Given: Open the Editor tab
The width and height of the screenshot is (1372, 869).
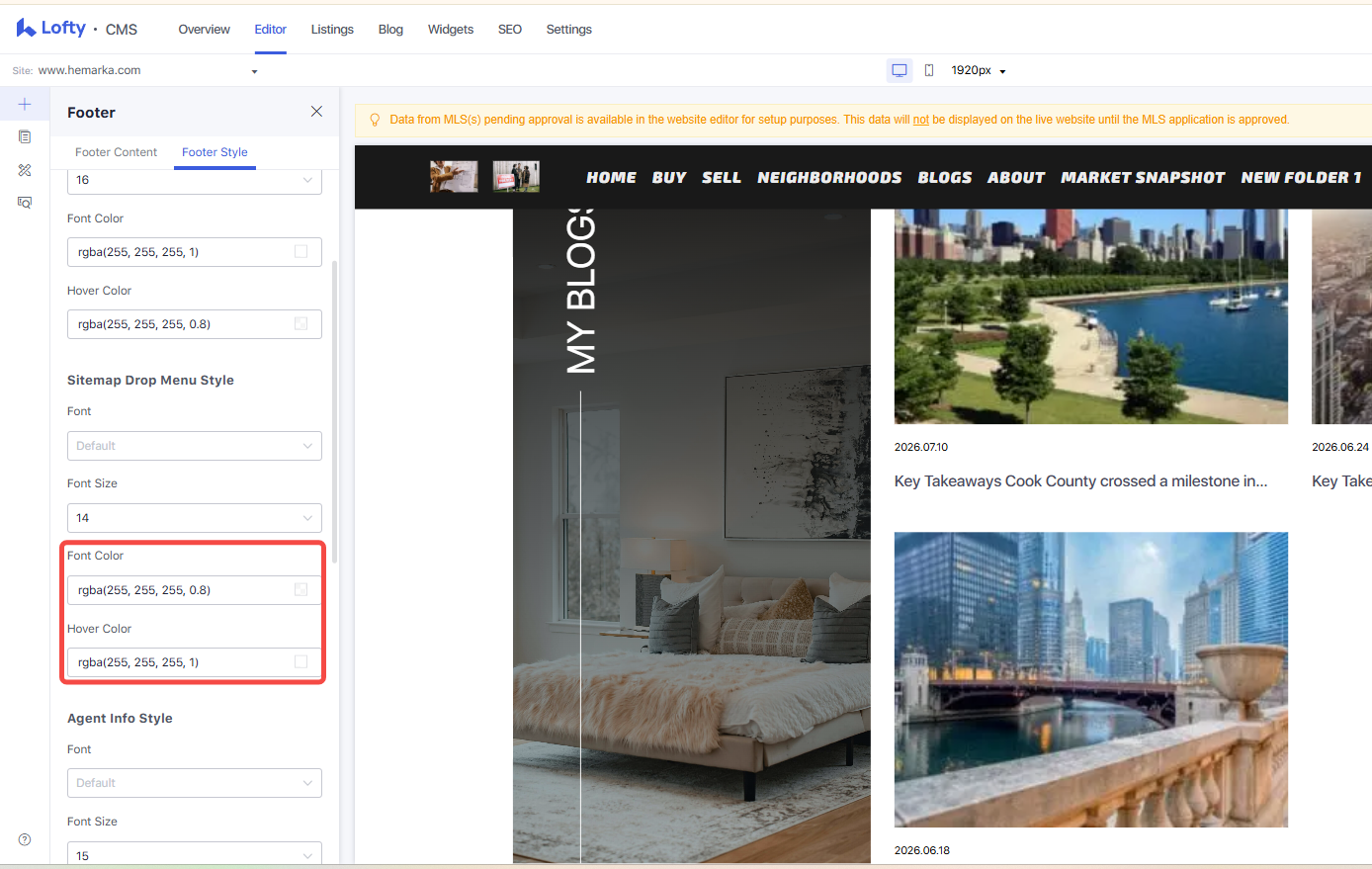Looking at the screenshot, I should tap(270, 29).
